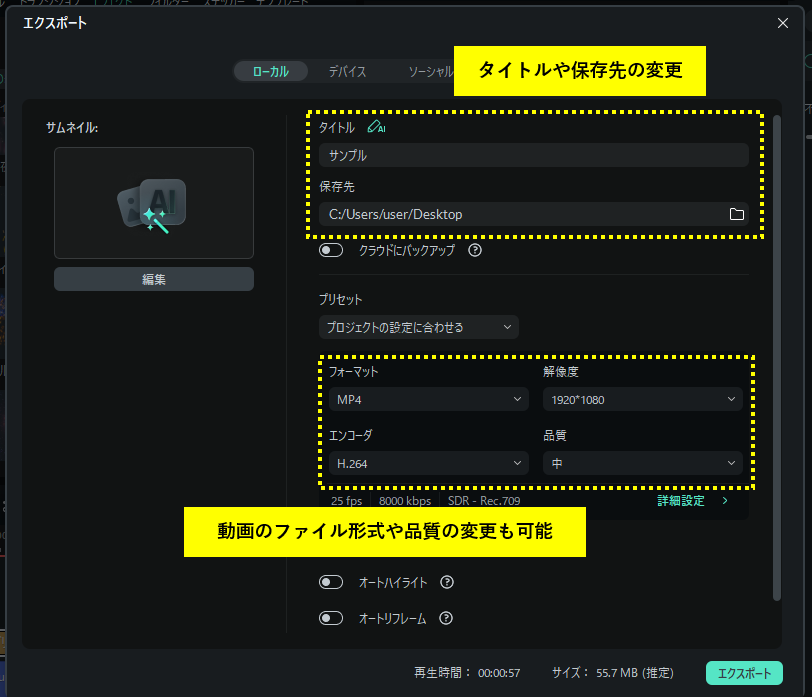Toggle the クラウドにバックアップ switch
812x697 pixels.
(x=331, y=251)
